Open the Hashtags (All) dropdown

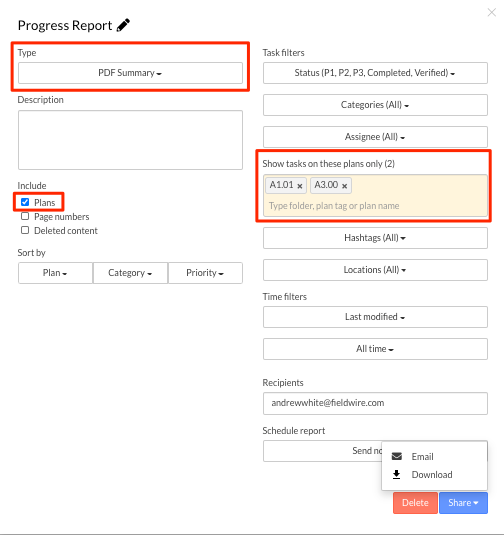375,238
